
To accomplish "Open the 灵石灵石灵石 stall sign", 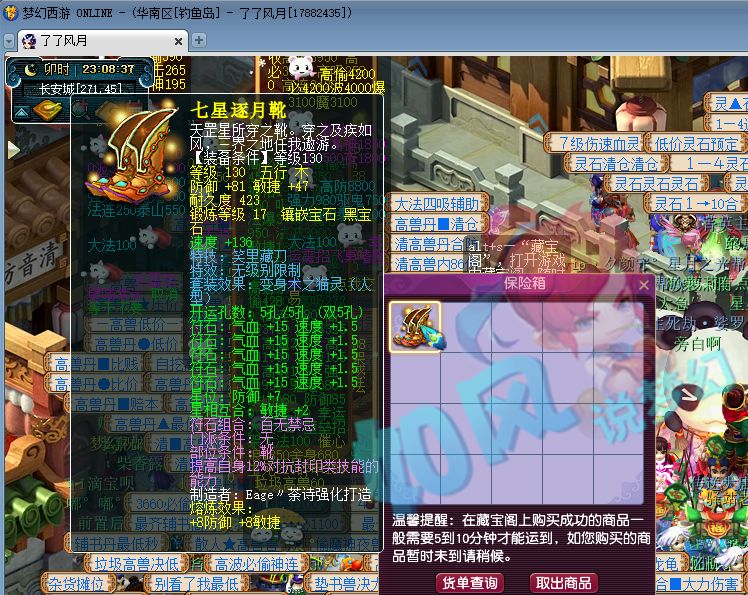I will (x=655, y=184).
